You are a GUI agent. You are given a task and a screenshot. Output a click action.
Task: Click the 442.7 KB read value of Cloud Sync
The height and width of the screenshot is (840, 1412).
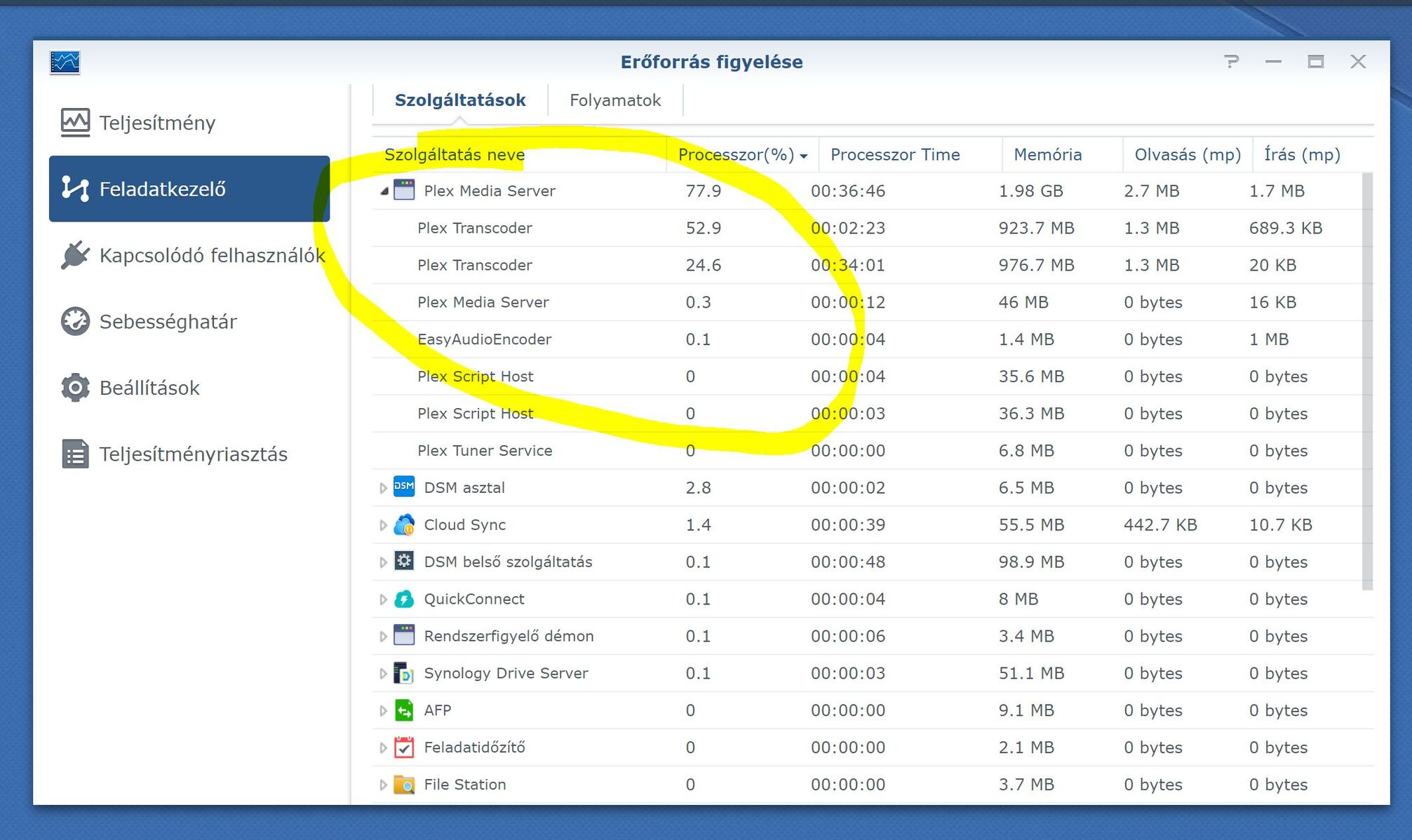1160,524
